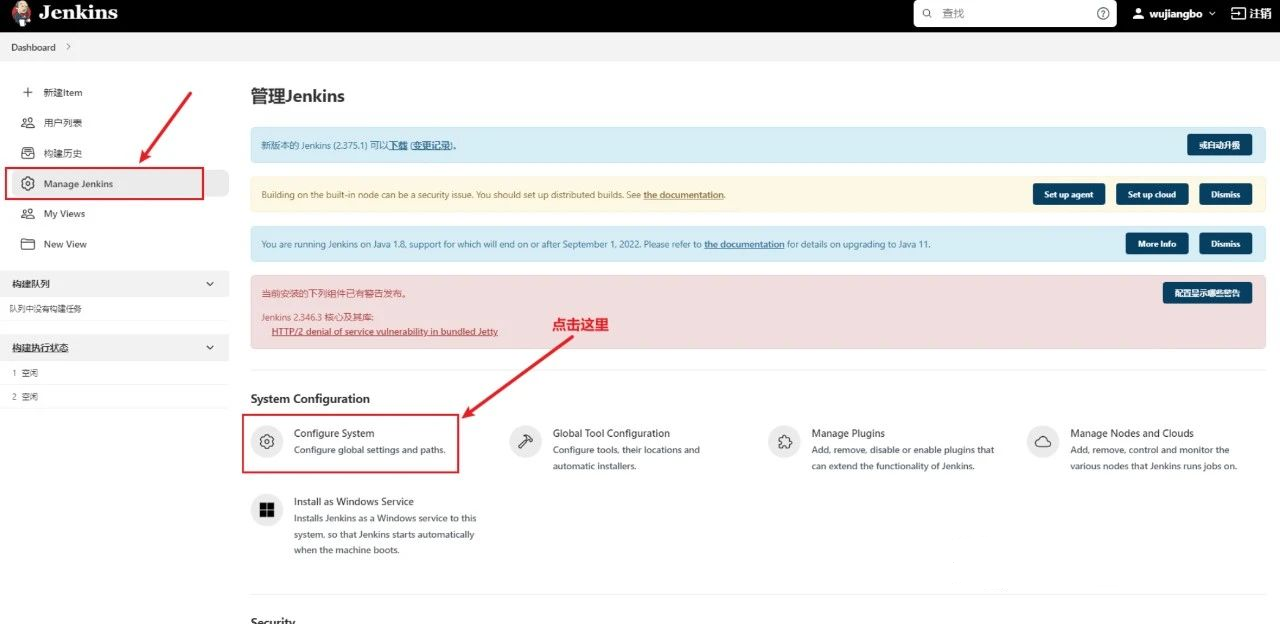This screenshot has height=624, width=1280.
Task: Open the wujiangbo user name link
Action: pos(1176,14)
